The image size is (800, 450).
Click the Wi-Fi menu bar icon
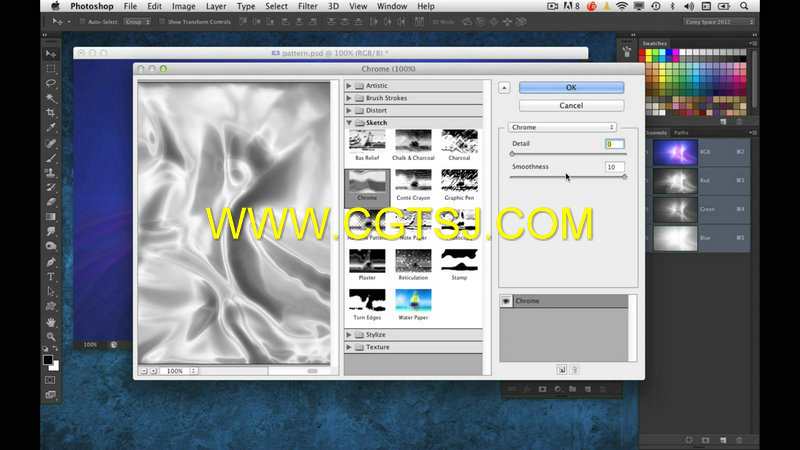click(x=621, y=6)
